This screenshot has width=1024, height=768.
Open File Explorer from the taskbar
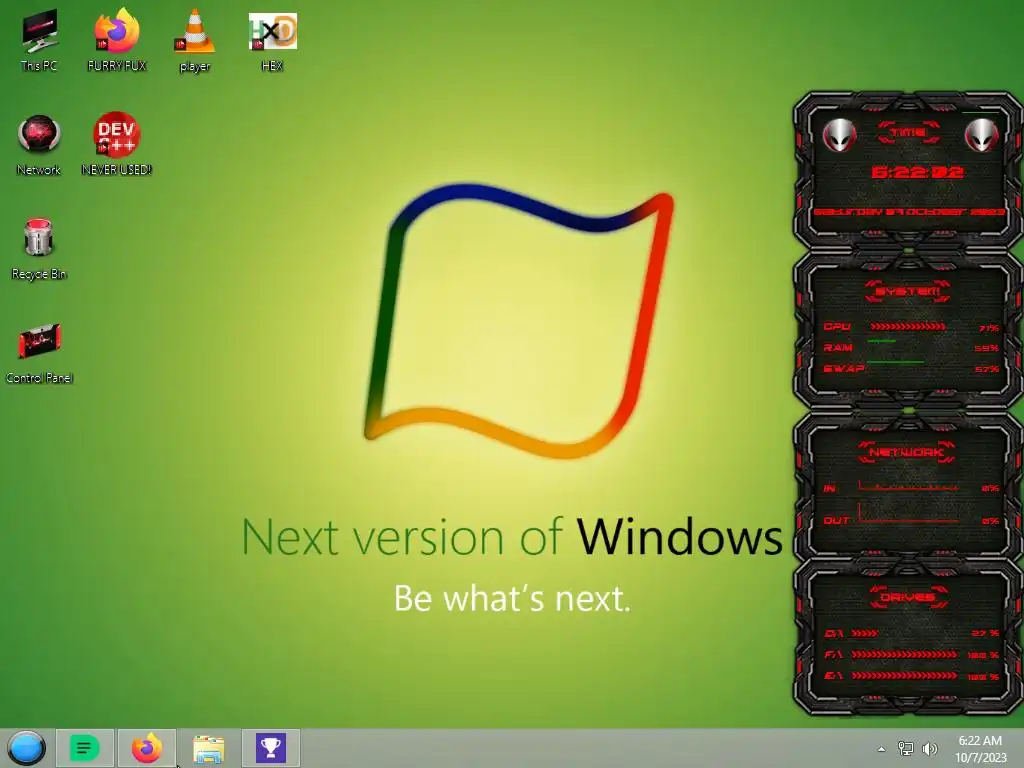(209, 748)
